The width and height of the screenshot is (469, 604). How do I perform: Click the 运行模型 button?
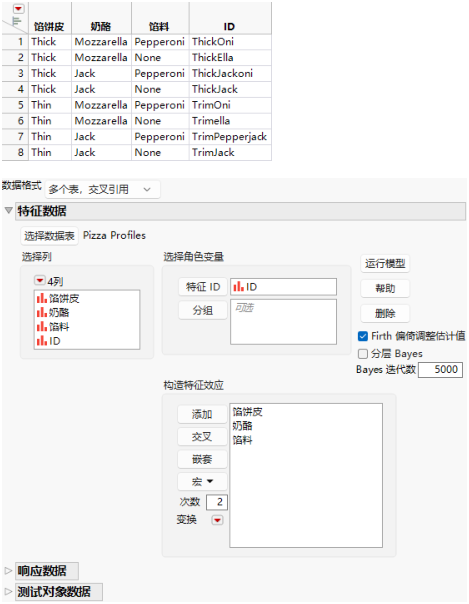[385, 264]
